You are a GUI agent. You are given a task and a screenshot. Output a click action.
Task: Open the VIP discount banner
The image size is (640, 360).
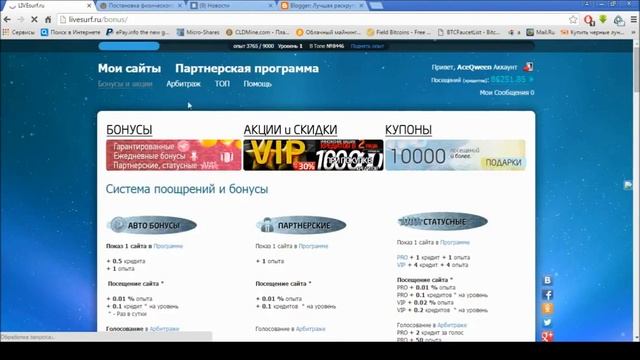point(313,155)
